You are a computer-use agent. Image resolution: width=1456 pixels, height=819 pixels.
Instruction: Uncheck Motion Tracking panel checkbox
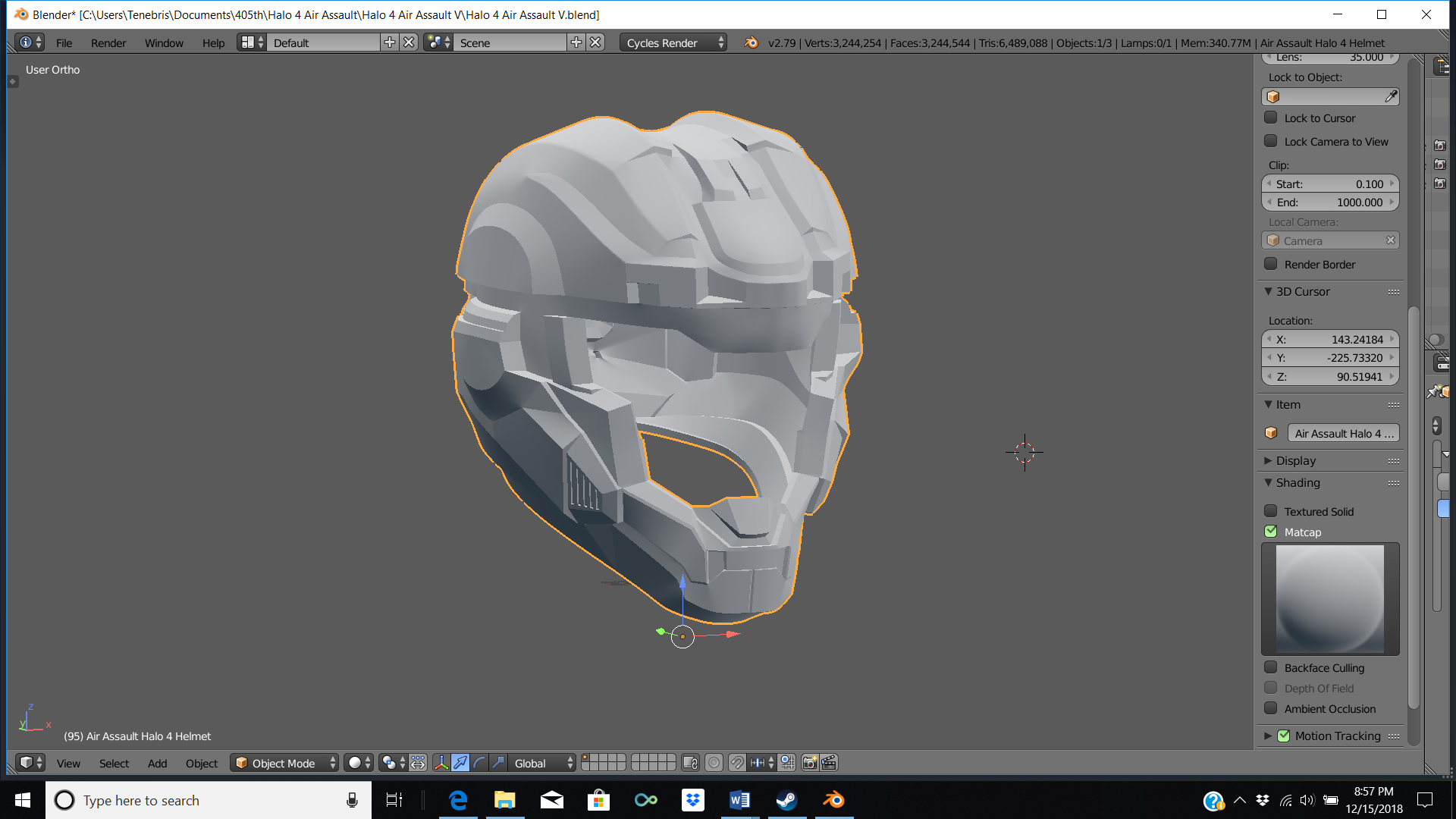[1284, 736]
